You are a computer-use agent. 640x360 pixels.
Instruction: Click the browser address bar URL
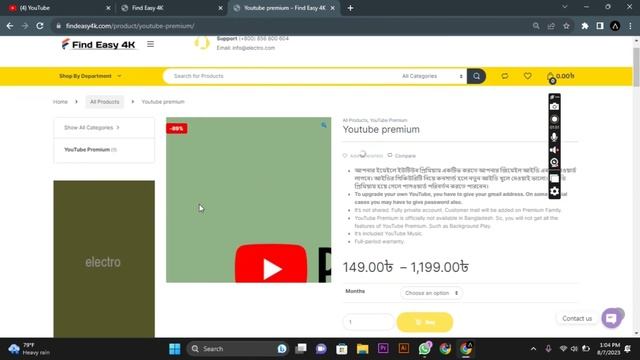130,26
